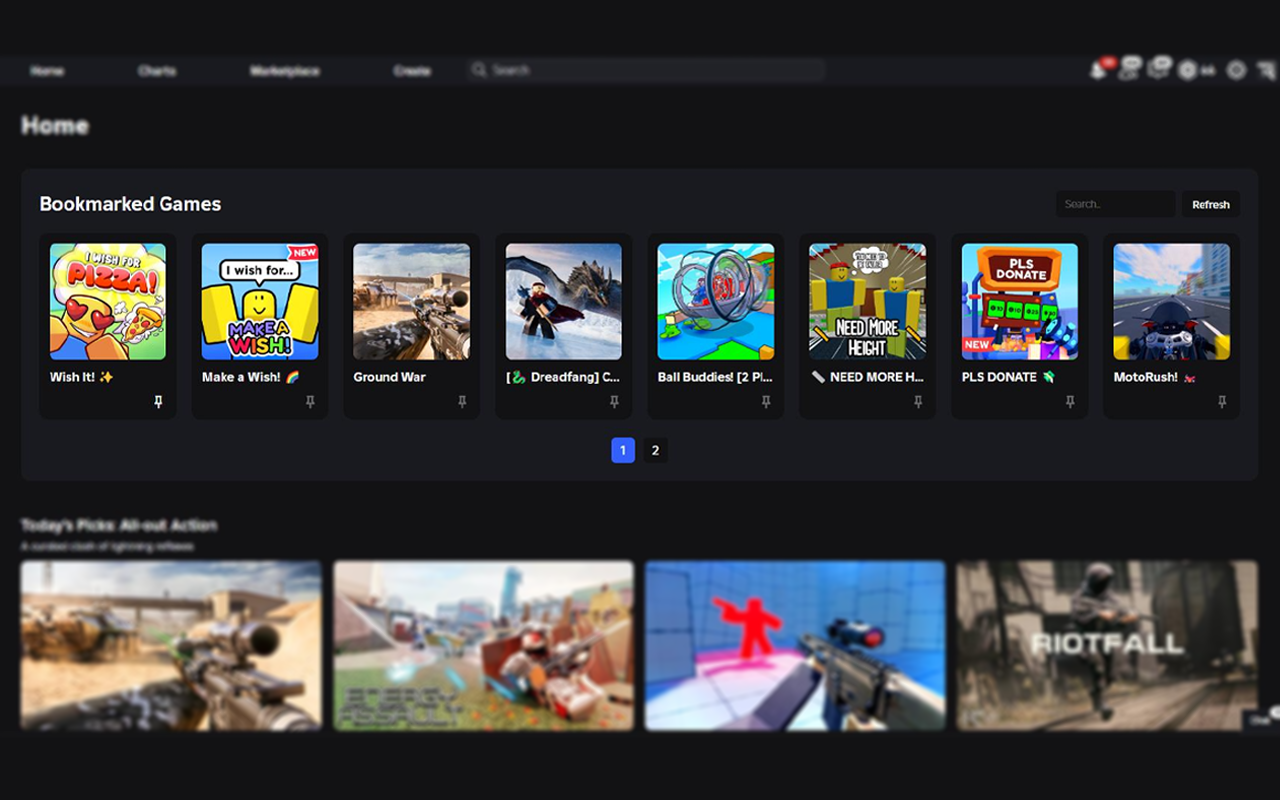Open the chat messages icon
The width and height of the screenshot is (1280, 800).
pos(1158,70)
